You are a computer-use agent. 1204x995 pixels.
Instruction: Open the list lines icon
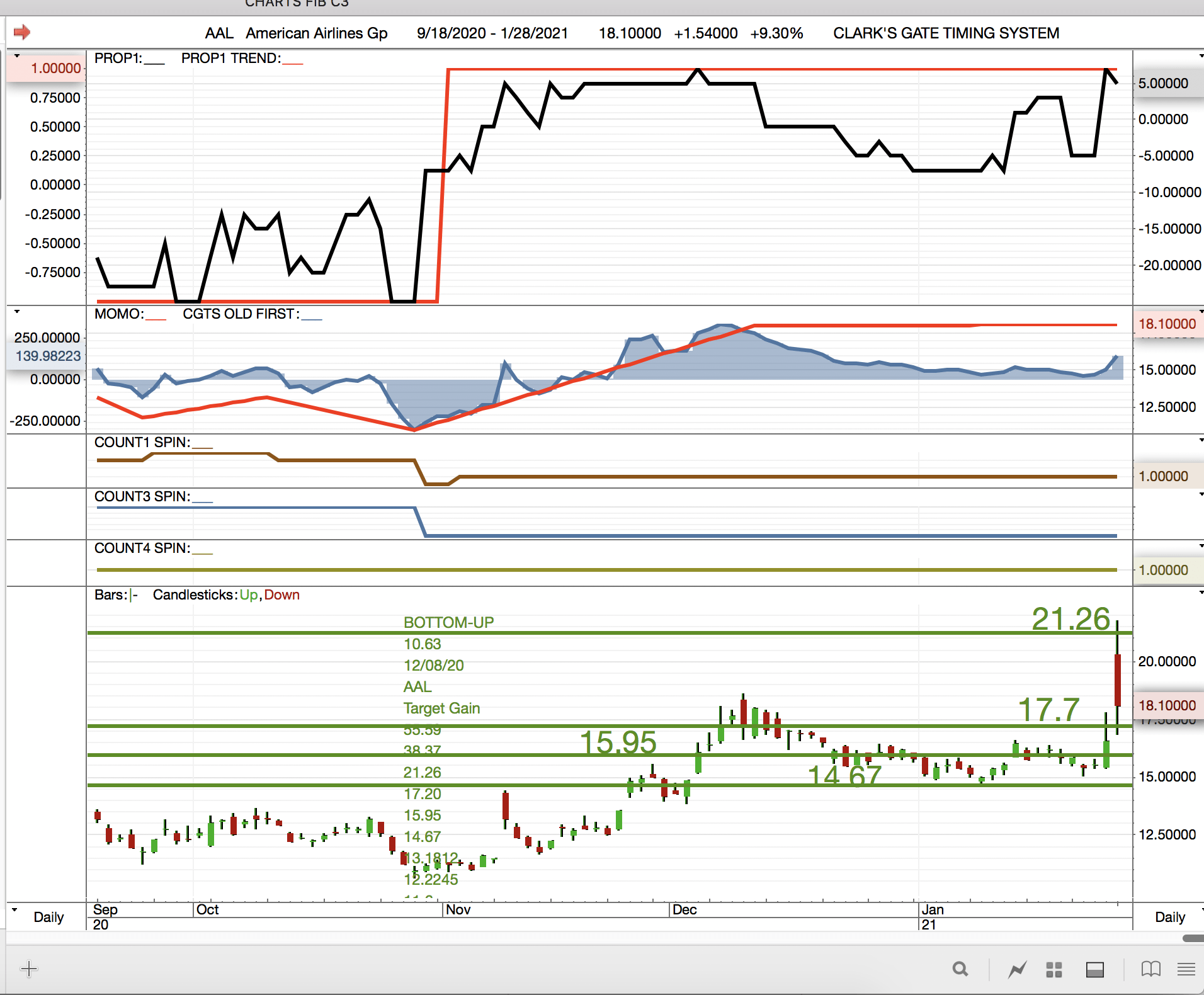click(x=1186, y=969)
